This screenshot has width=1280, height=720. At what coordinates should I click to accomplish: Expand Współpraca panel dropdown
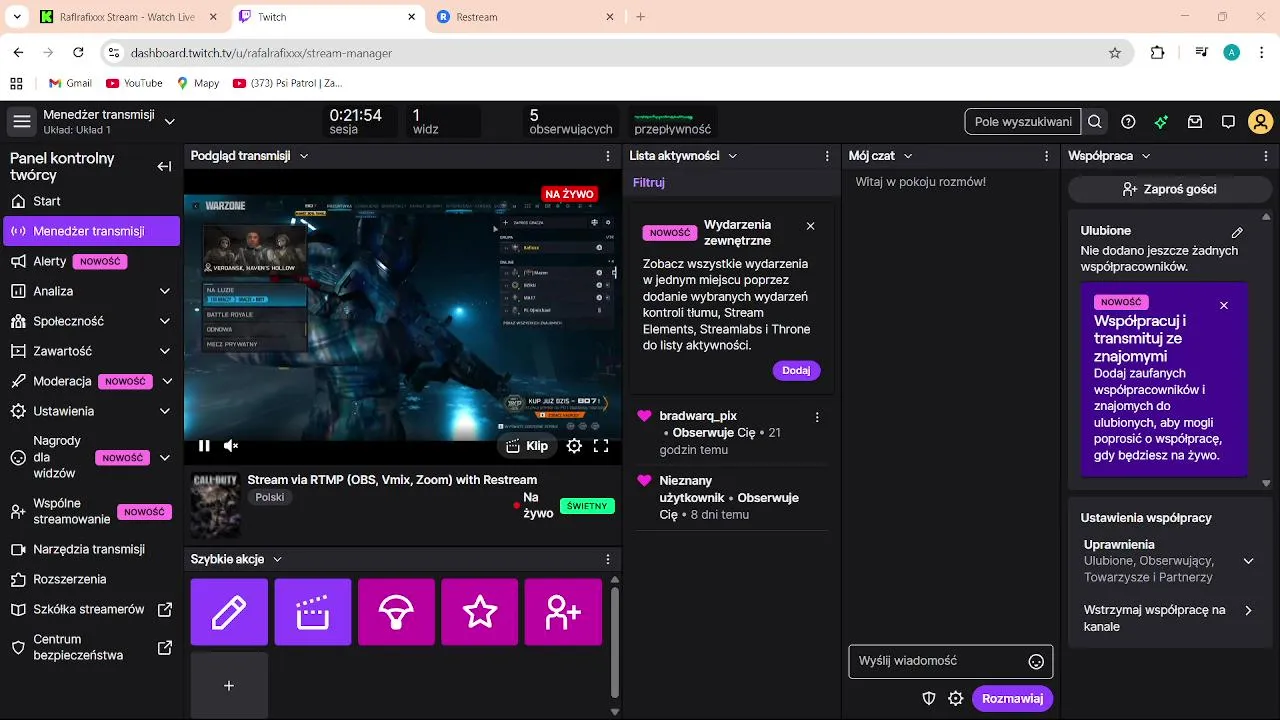1146,156
